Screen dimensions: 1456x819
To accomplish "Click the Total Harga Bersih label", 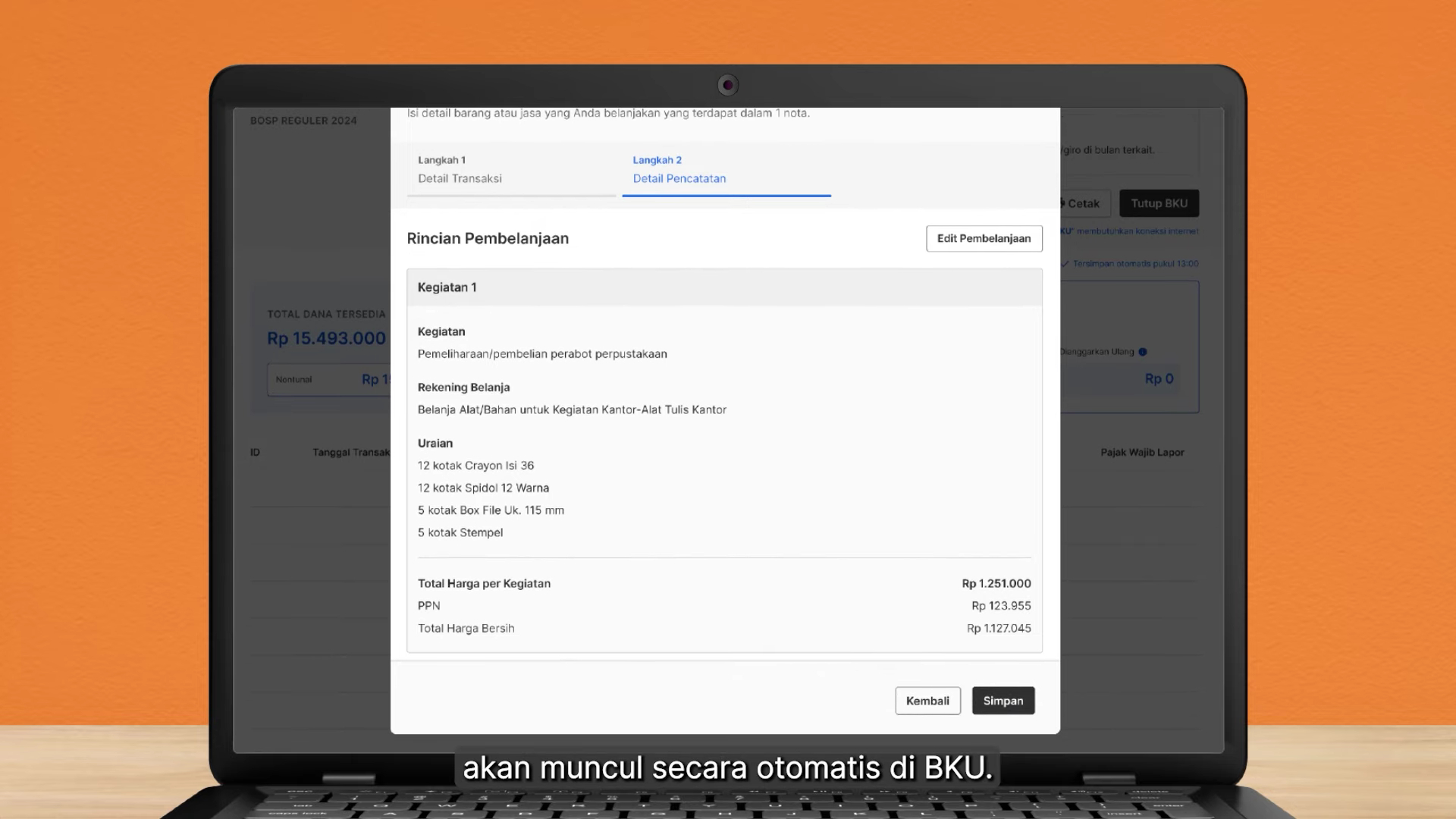I will 466,628.
